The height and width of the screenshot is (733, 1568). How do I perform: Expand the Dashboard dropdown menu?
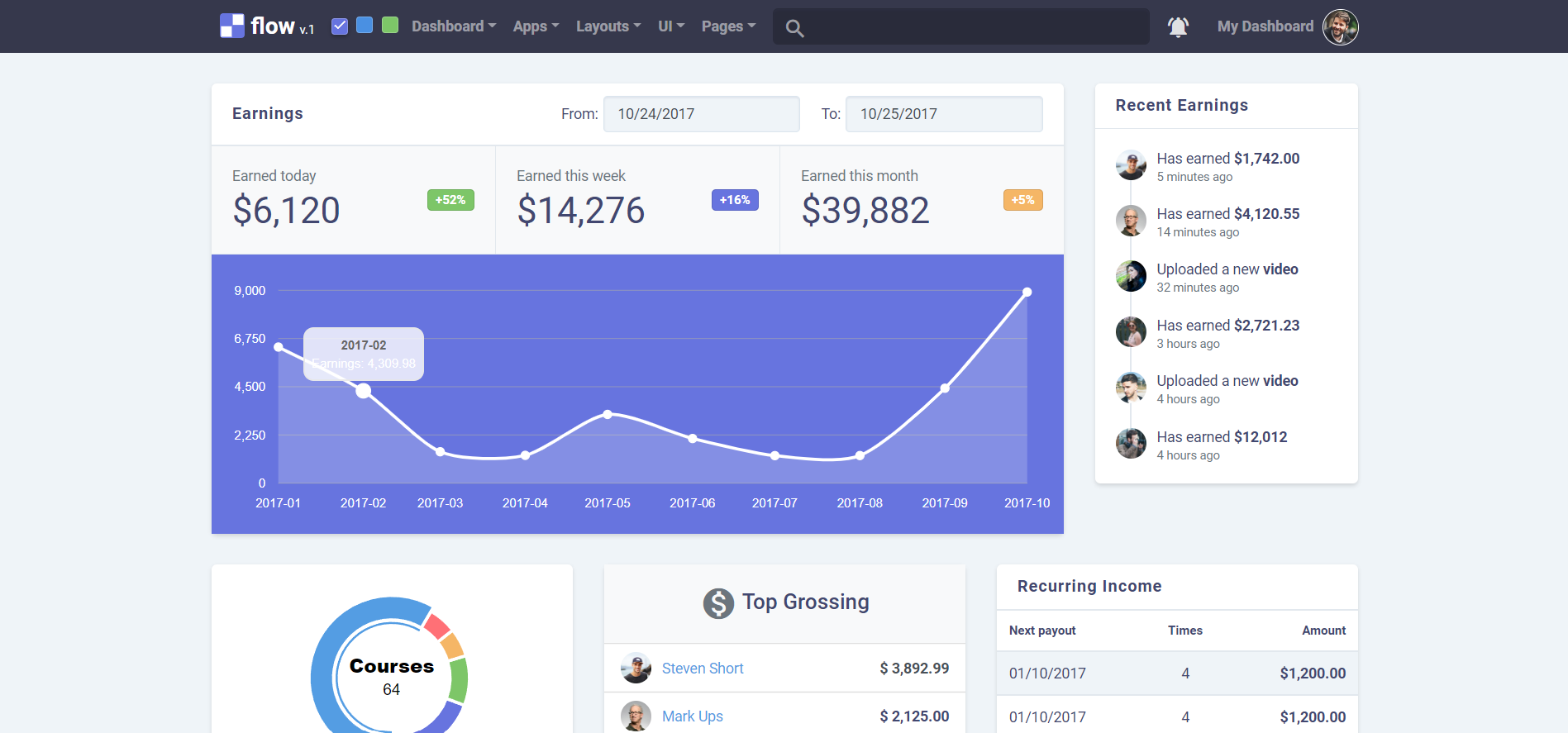(x=453, y=26)
